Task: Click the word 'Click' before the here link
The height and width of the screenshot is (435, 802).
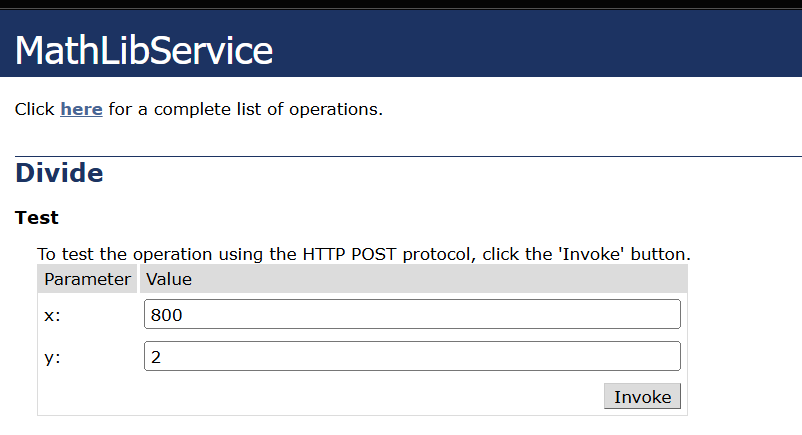Action: pyautogui.click(x=34, y=109)
